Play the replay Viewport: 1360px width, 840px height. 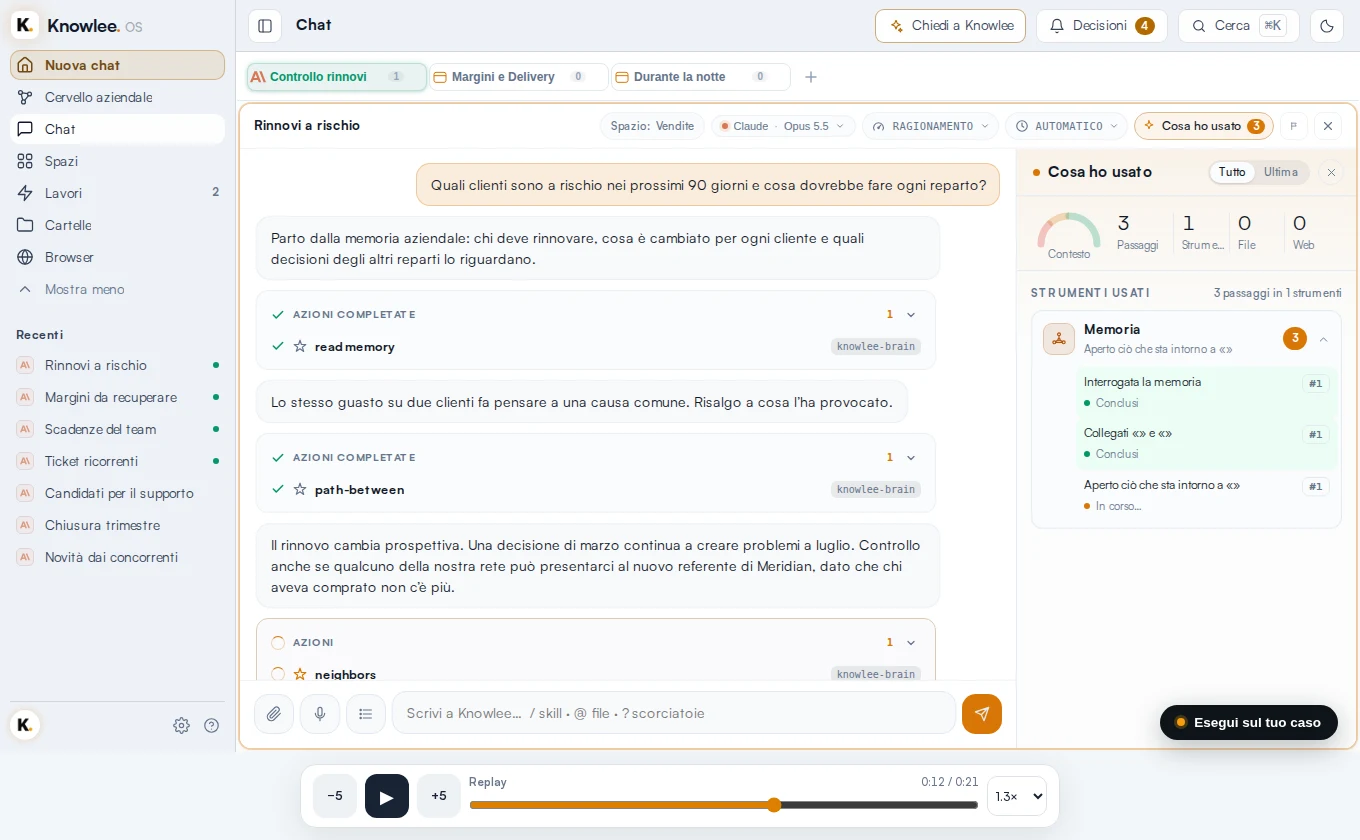(x=387, y=796)
